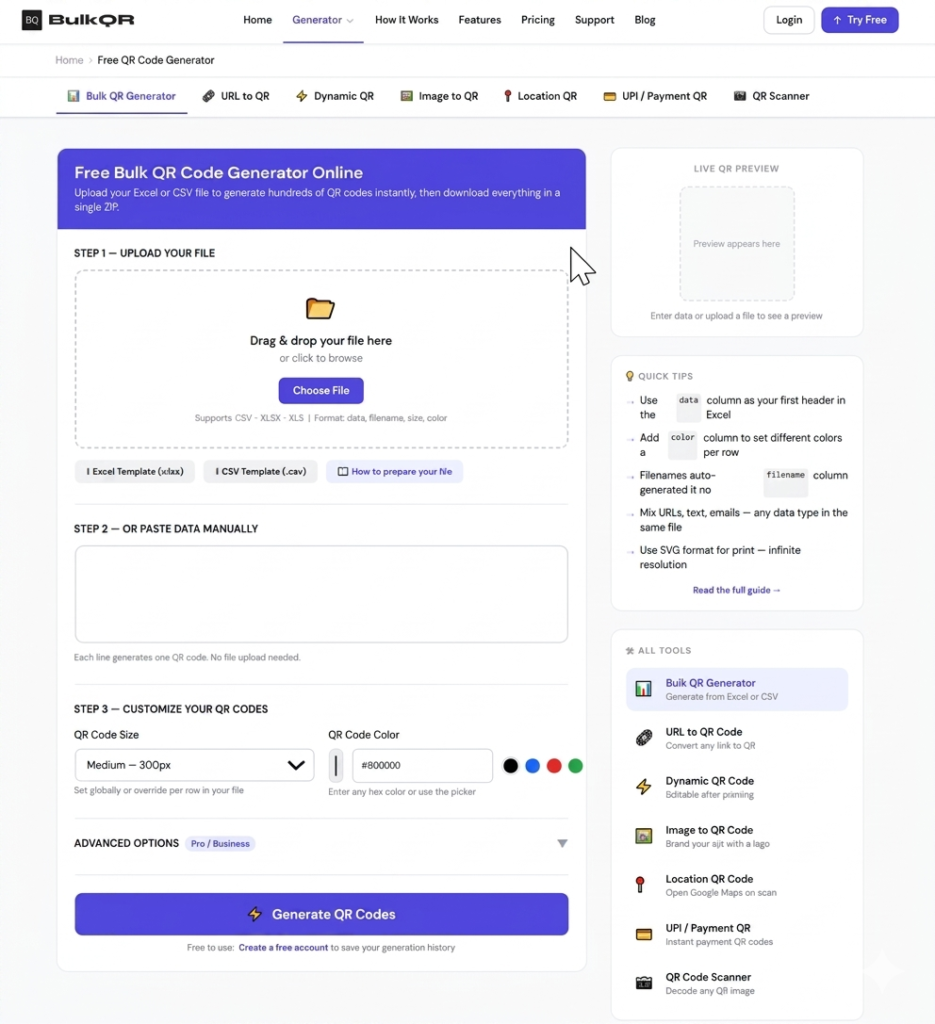Pick the blue color swatch
Image resolution: width=935 pixels, height=1024 pixels.
tap(532, 765)
